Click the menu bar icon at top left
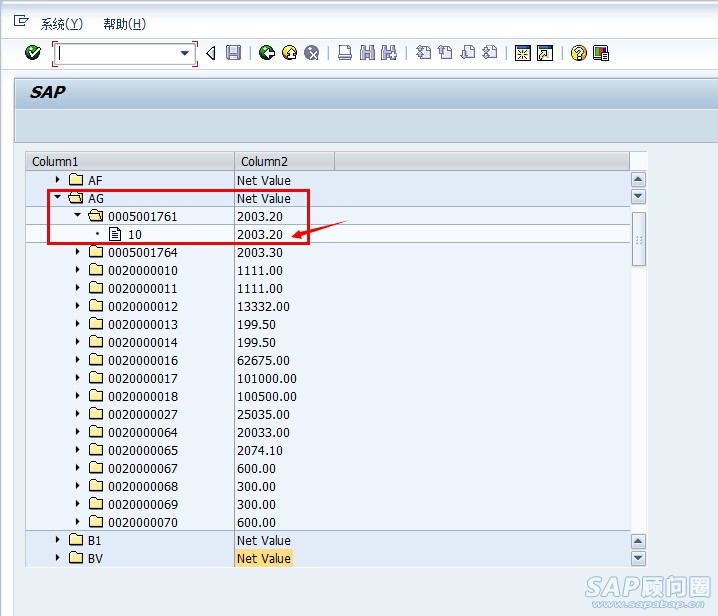Screen dimensions: 718x616 (x=21, y=21)
